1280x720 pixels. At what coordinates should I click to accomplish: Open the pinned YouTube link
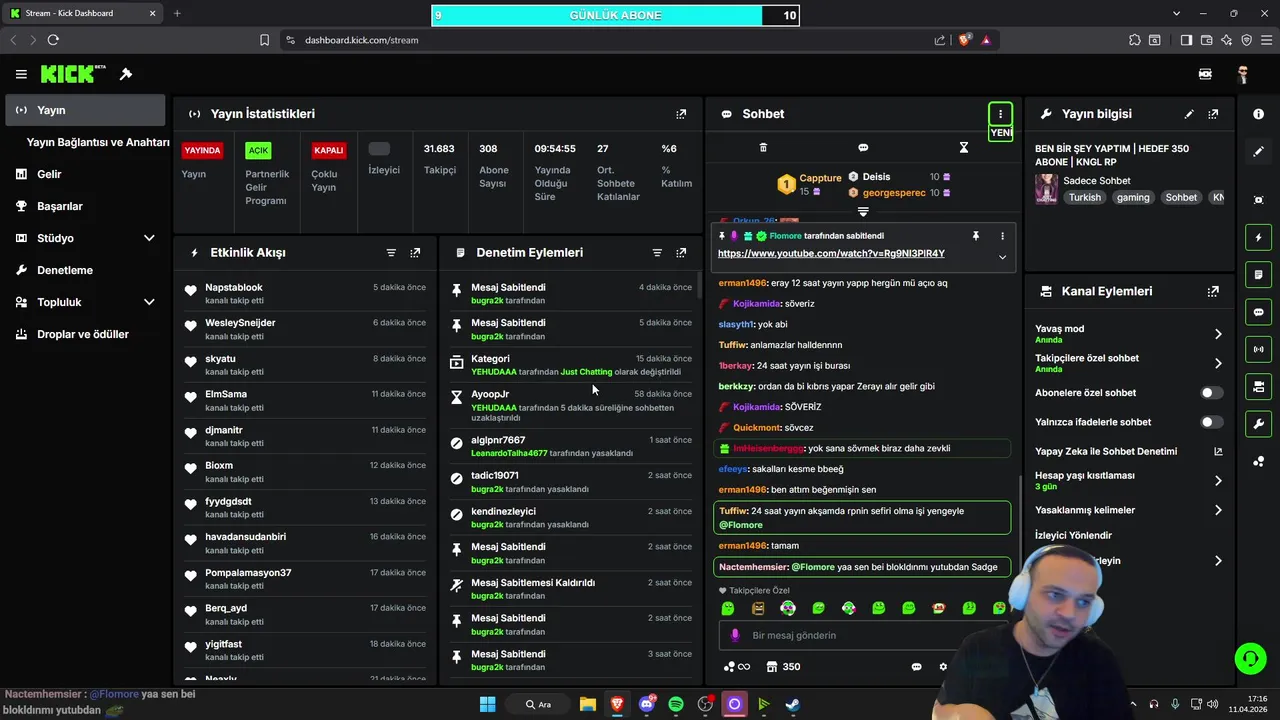click(831, 254)
